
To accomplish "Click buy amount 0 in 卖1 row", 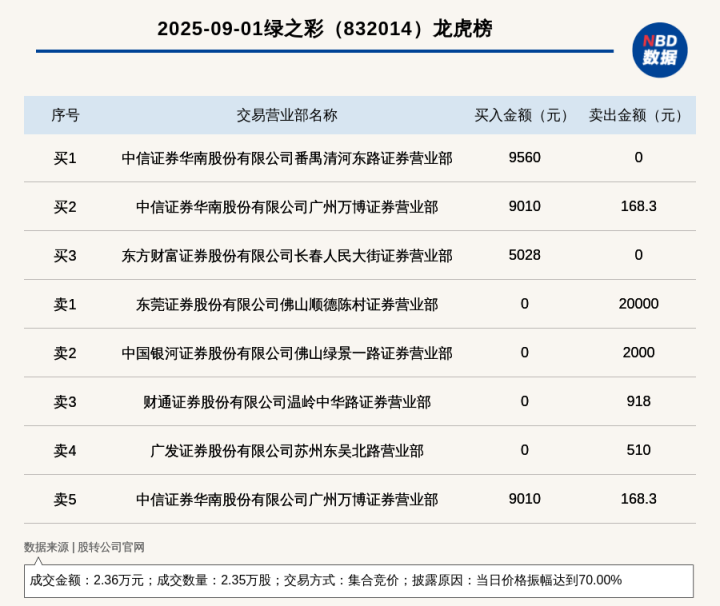I will point(524,303).
